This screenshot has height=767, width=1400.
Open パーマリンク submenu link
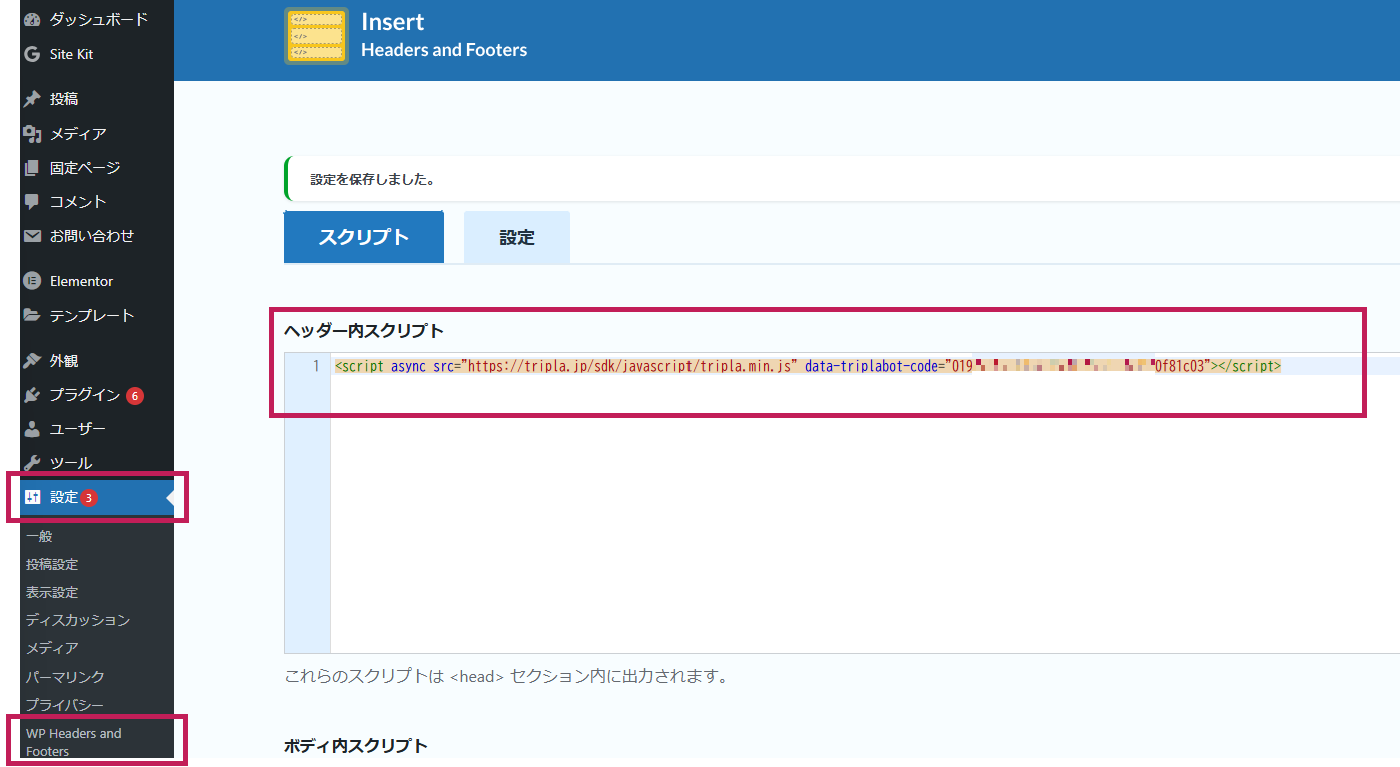click(x=65, y=677)
